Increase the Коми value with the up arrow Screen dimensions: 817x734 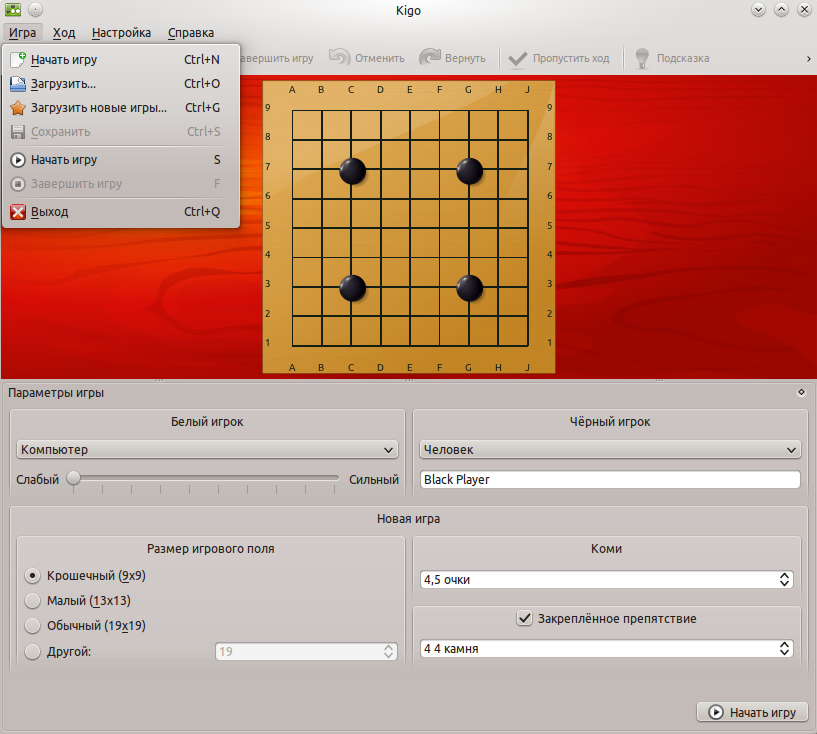pyautogui.click(x=784, y=576)
